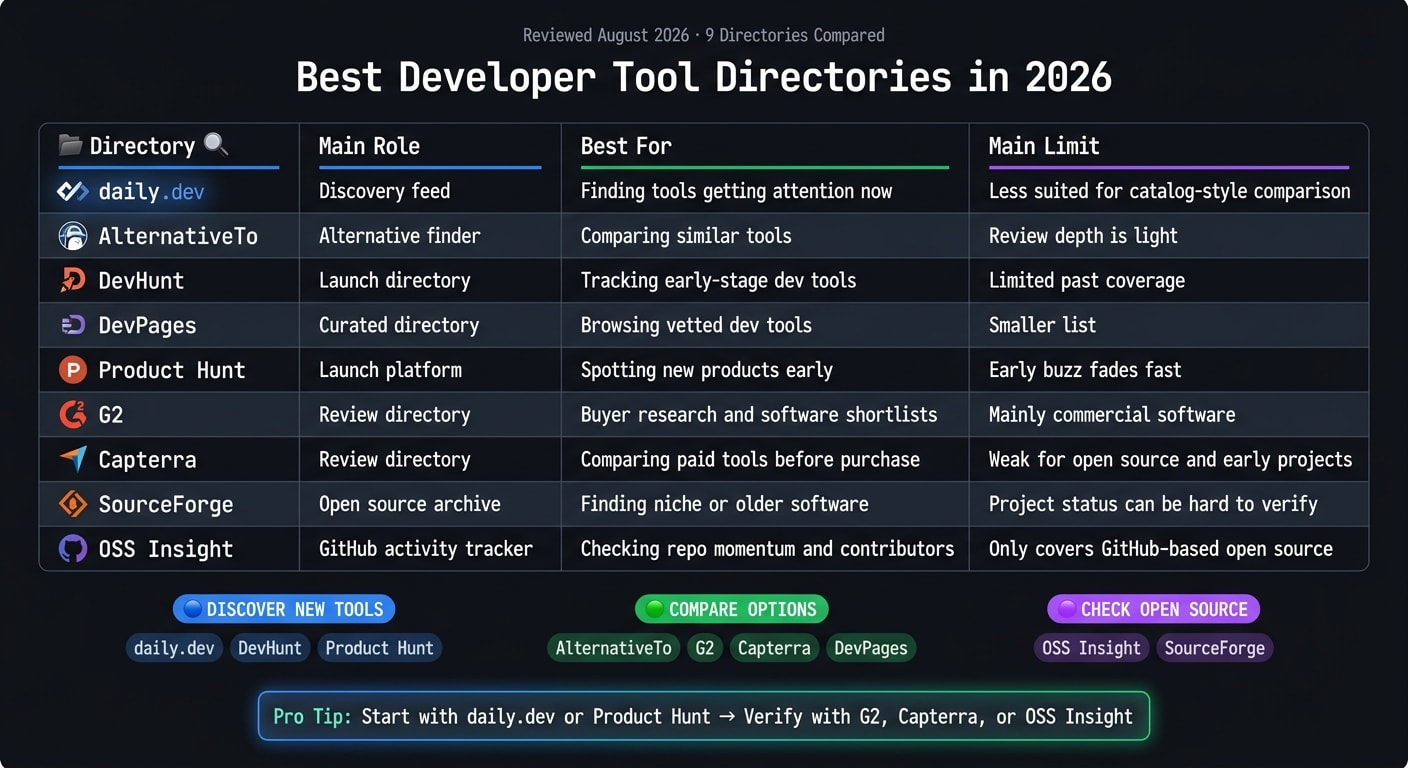Click 'Finding tools getting attention now'

[x=736, y=191]
